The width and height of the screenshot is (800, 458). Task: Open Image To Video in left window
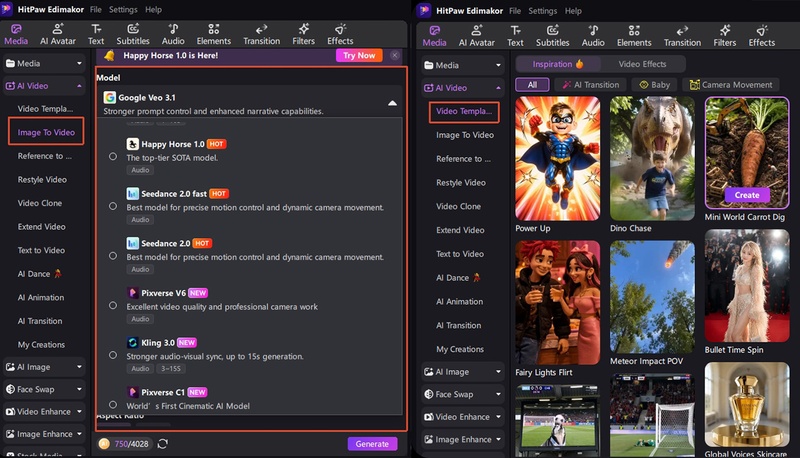[46, 132]
